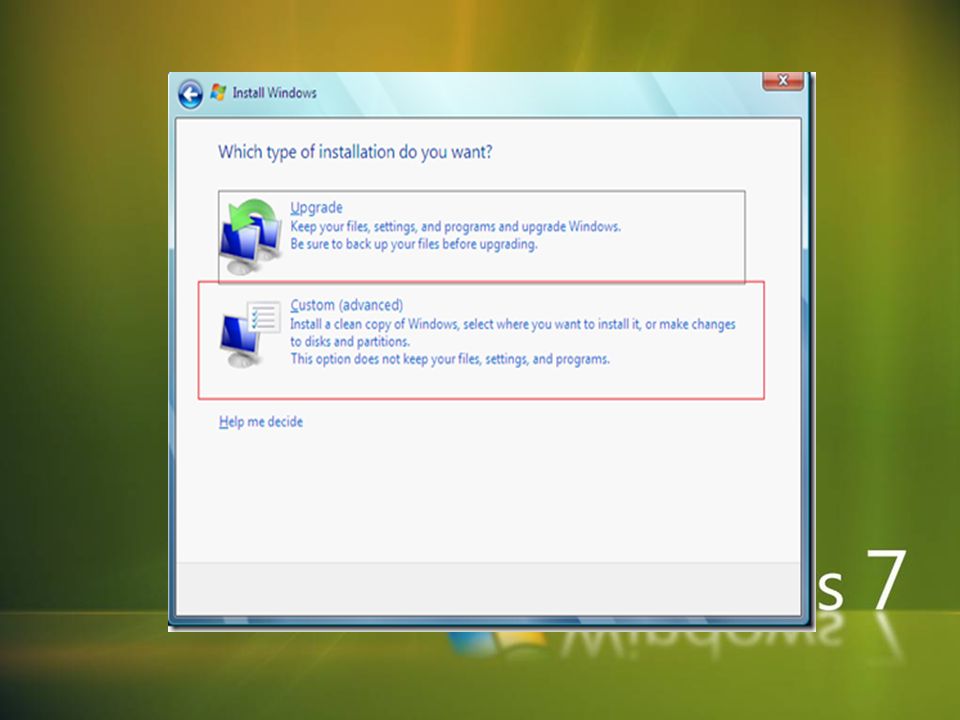960x720 pixels.
Task: Click 'Which type of installation do you want?' heading
Action: point(355,152)
